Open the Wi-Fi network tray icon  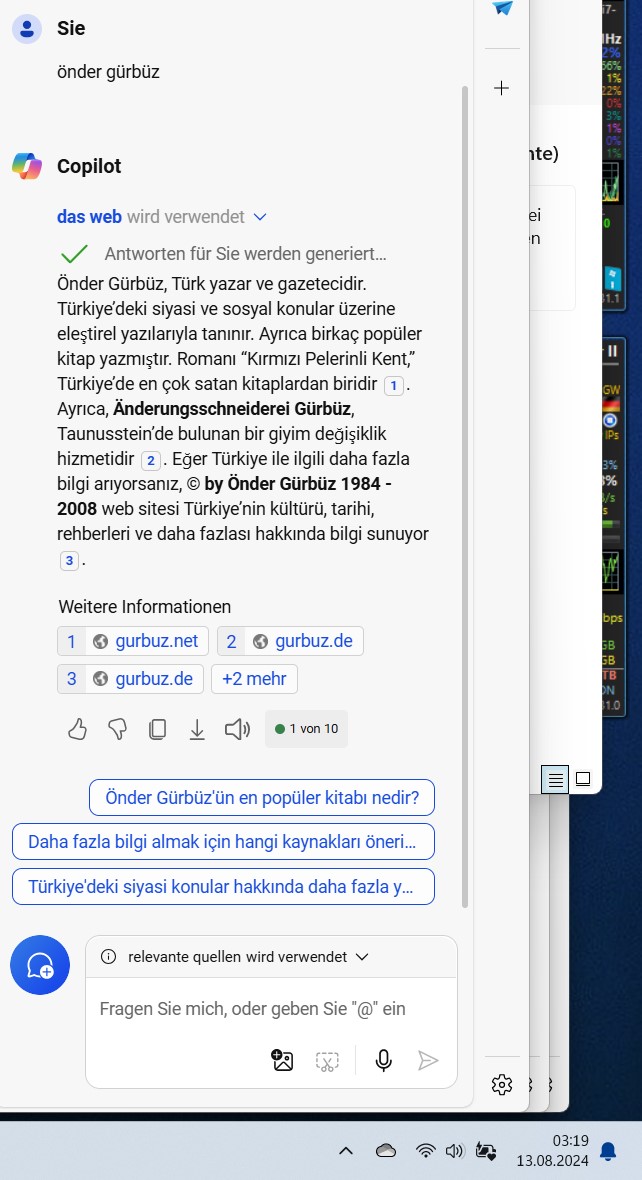coord(426,1151)
